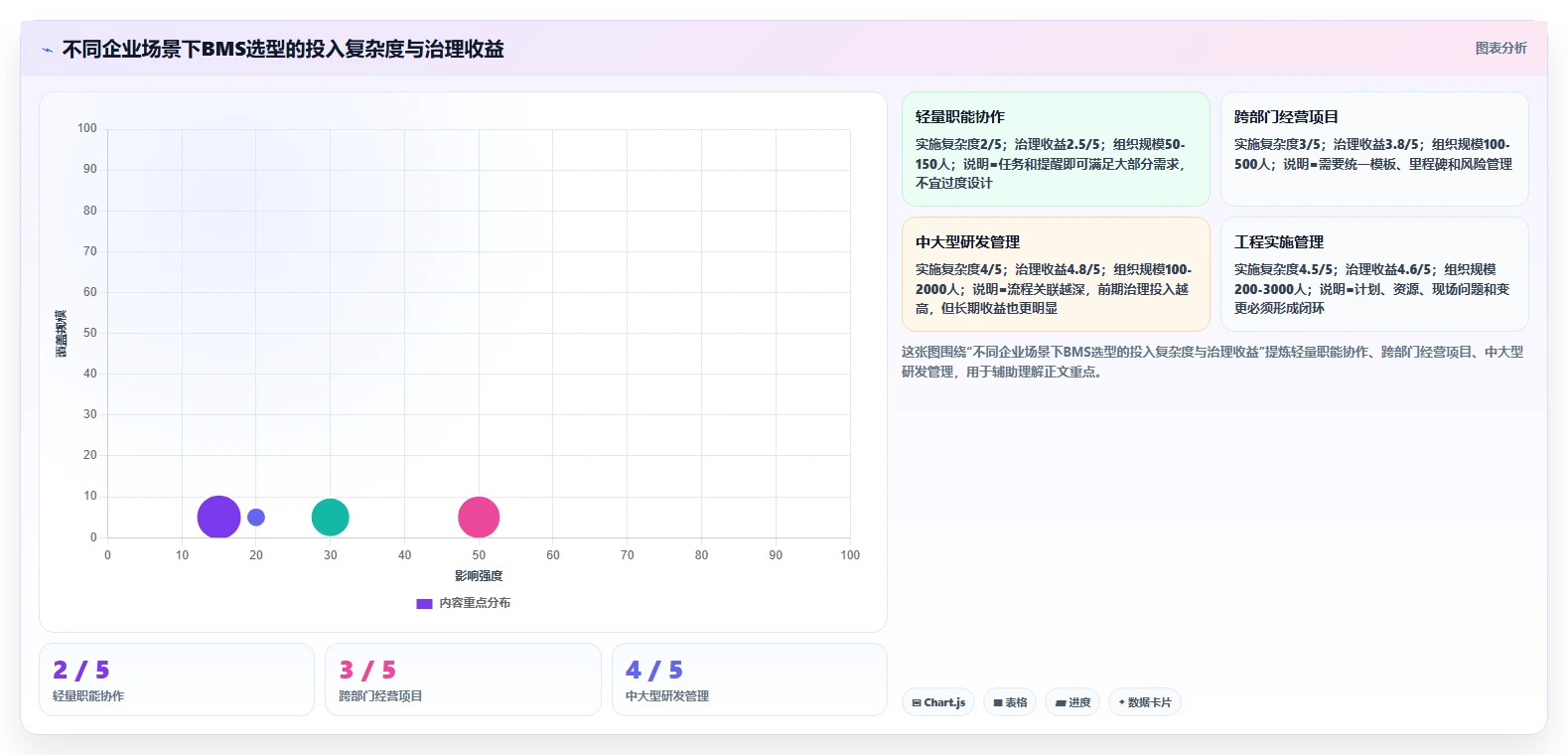The height and width of the screenshot is (755, 1568).
Task: Open the 中大型研发管理 info card
Action: 1056,274
